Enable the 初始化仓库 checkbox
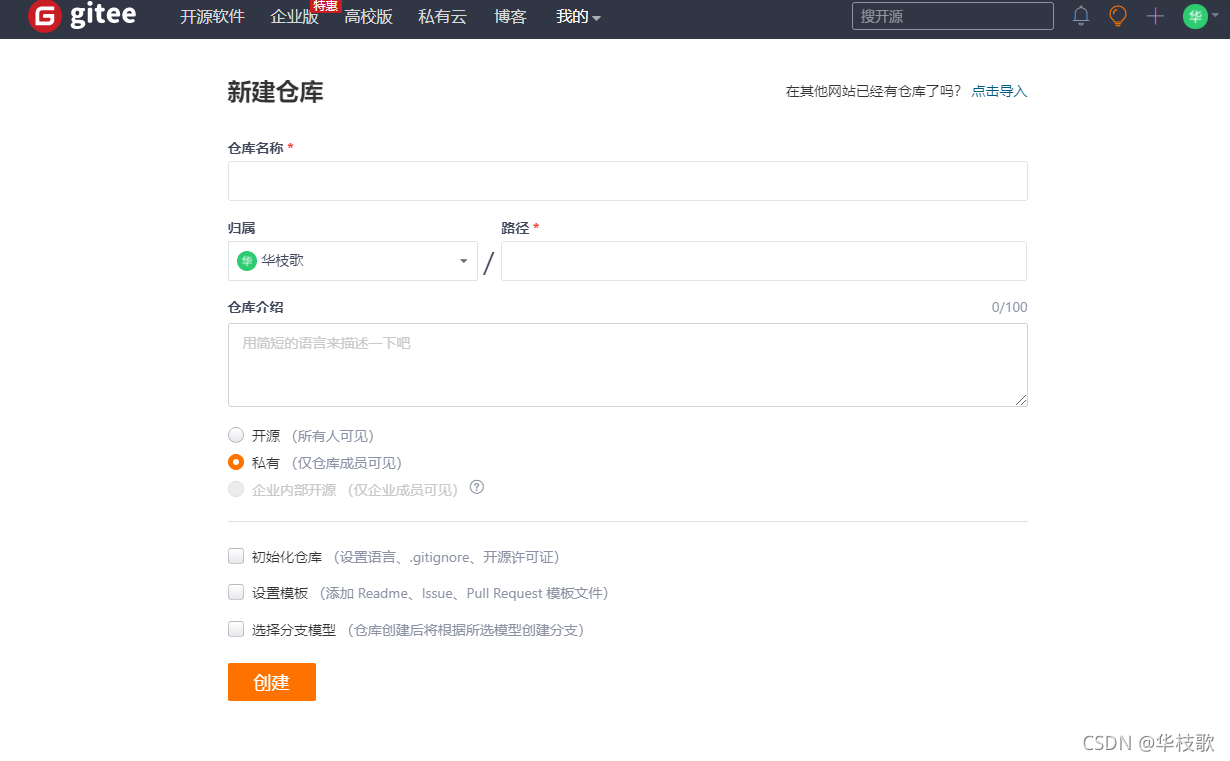Viewport: 1230px width, 761px height. (x=235, y=555)
